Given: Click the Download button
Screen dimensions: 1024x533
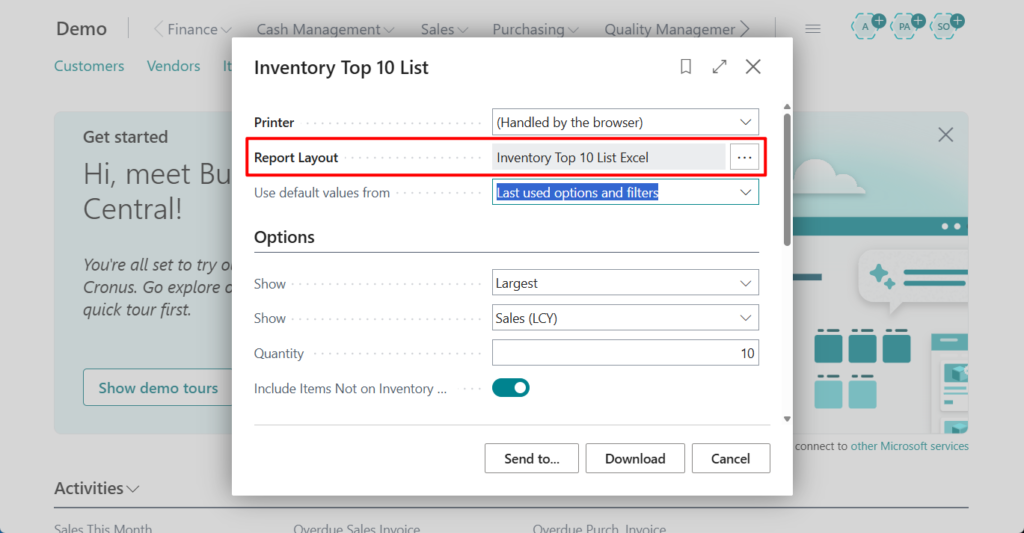Looking at the screenshot, I should (635, 458).
